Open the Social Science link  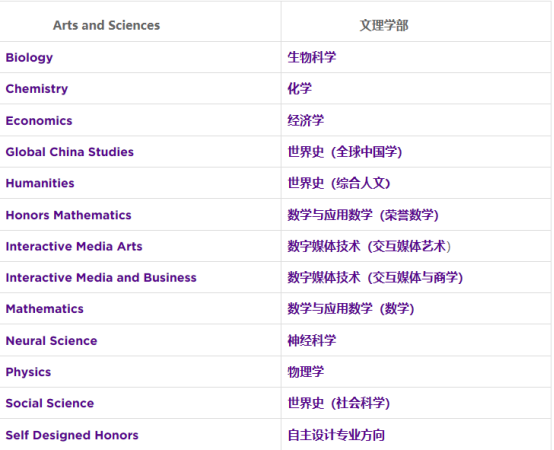pyautogui.click(x=50, y=403)
